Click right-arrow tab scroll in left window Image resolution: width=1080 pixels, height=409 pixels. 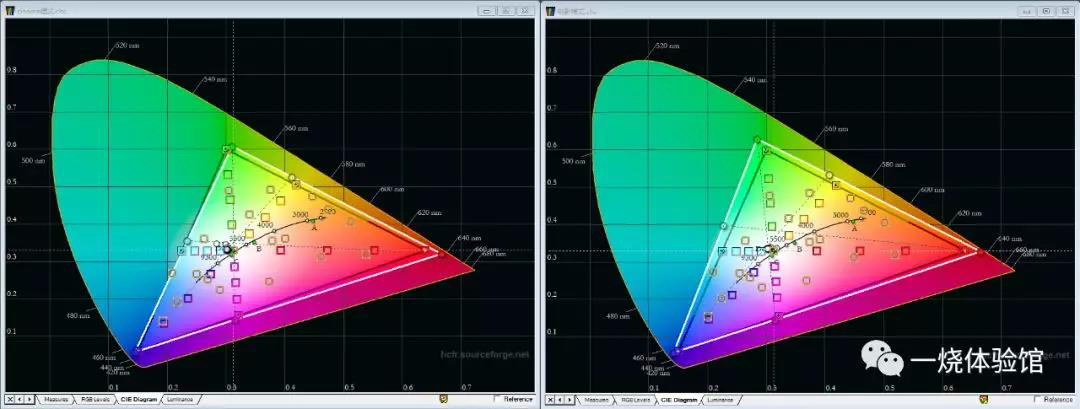30,399
